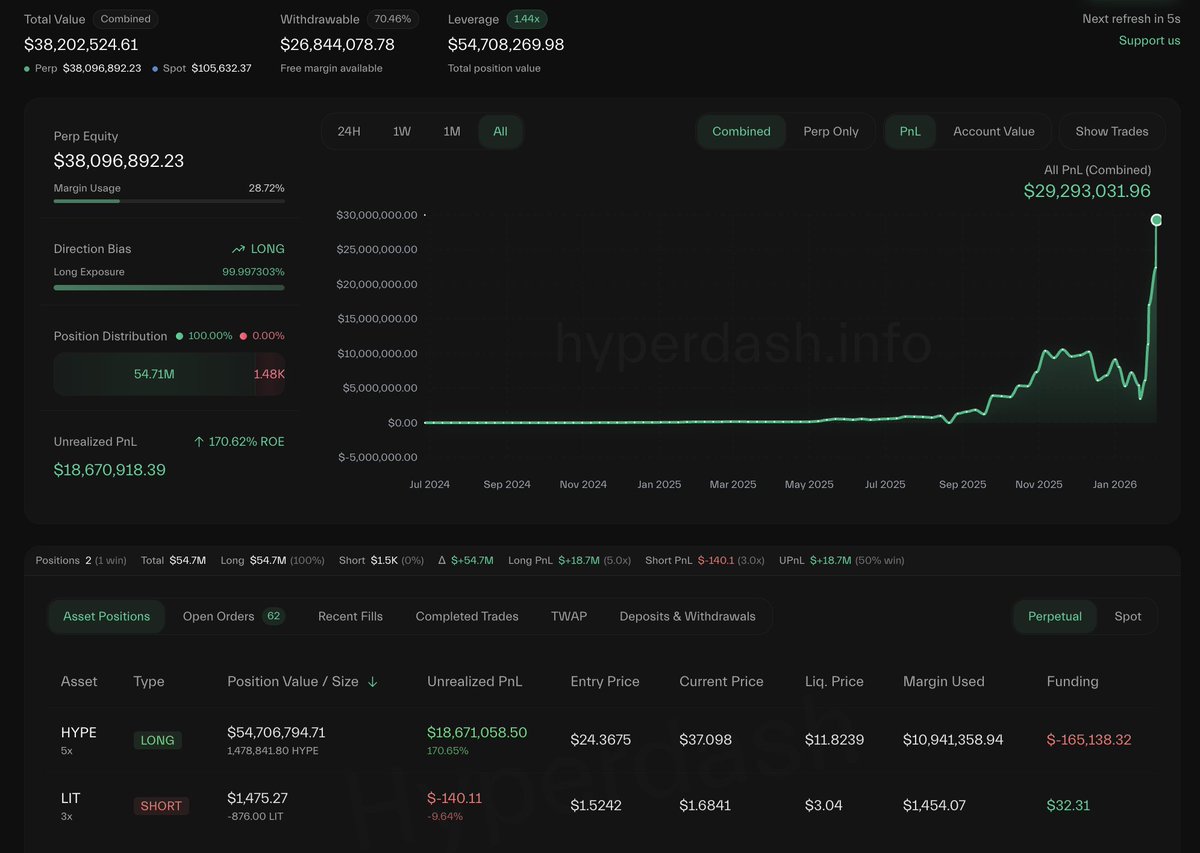Click the LONG trend arrow icon in Direction Bias
Image resolution: width=1200 pixels, height=853 pixels.
point(238,249)
